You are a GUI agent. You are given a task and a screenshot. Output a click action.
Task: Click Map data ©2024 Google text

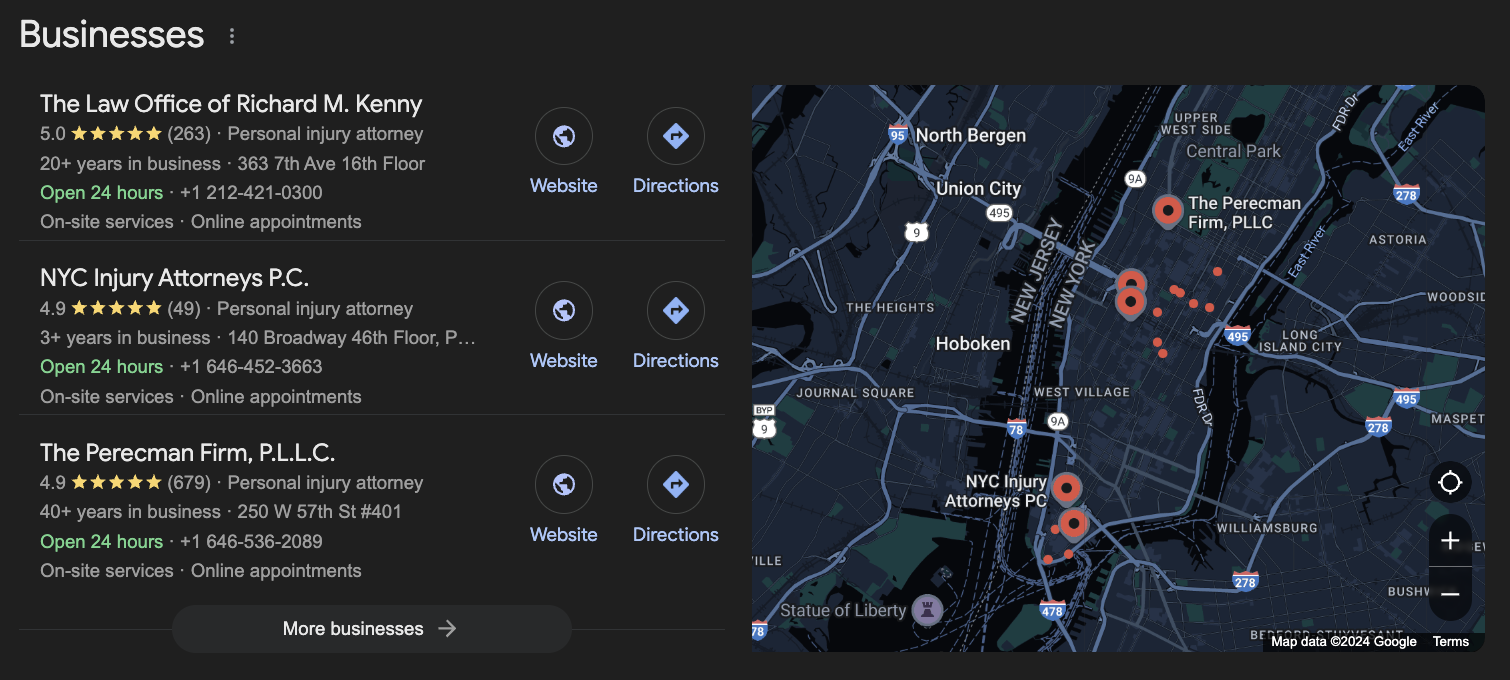(x=1344, y=642)
